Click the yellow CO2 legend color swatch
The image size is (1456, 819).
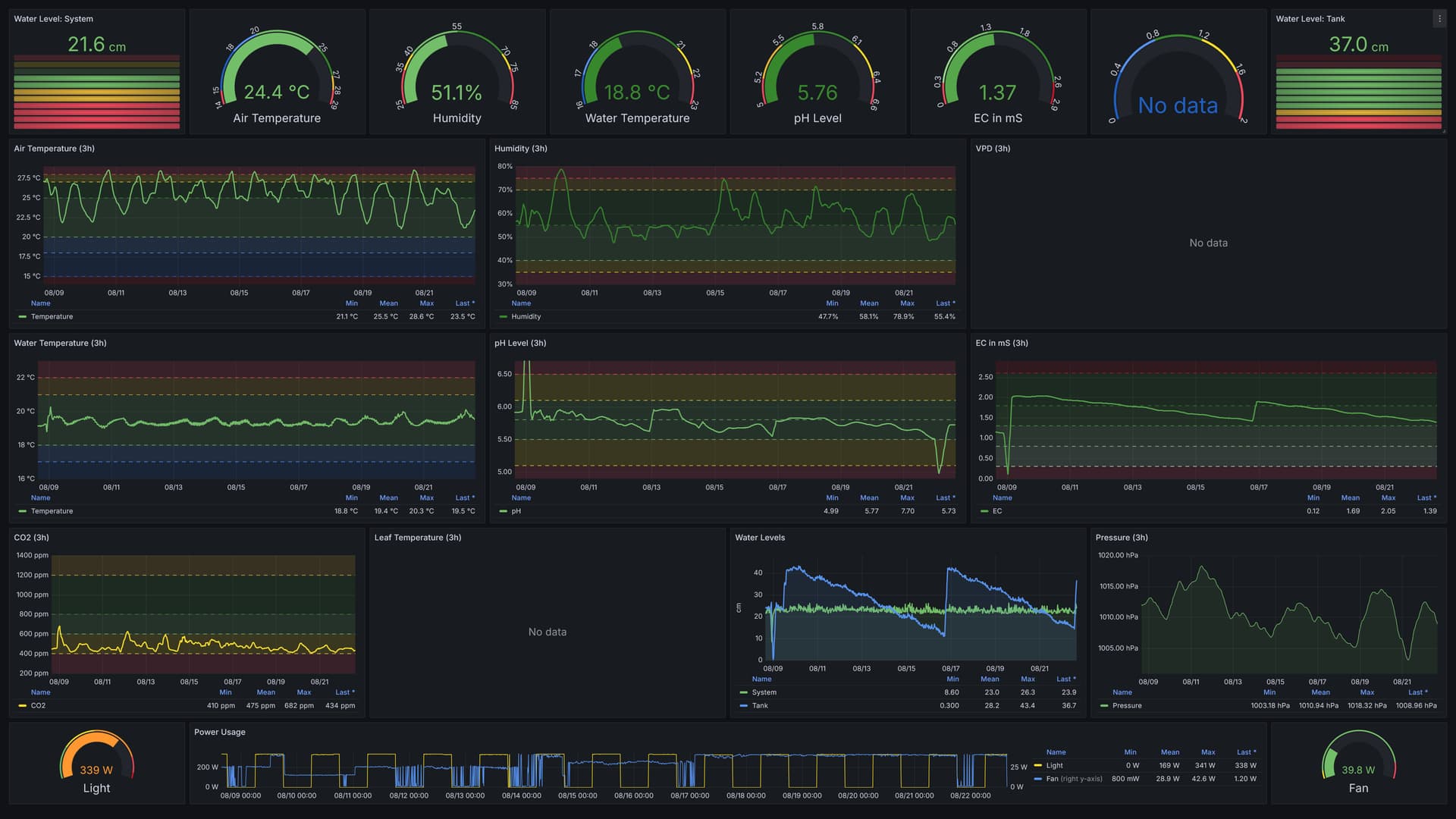[x=22, y=706]
